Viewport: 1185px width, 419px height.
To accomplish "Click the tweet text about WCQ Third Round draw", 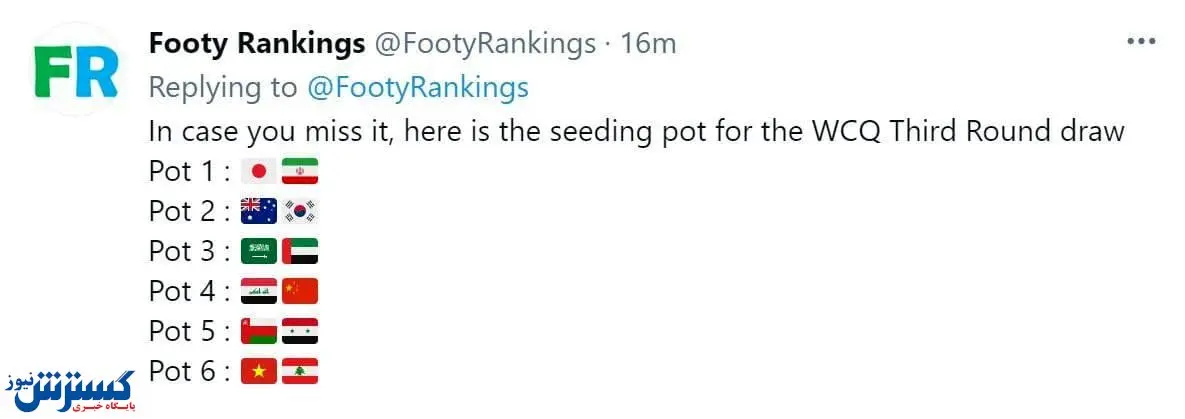I will pos(637,131).
